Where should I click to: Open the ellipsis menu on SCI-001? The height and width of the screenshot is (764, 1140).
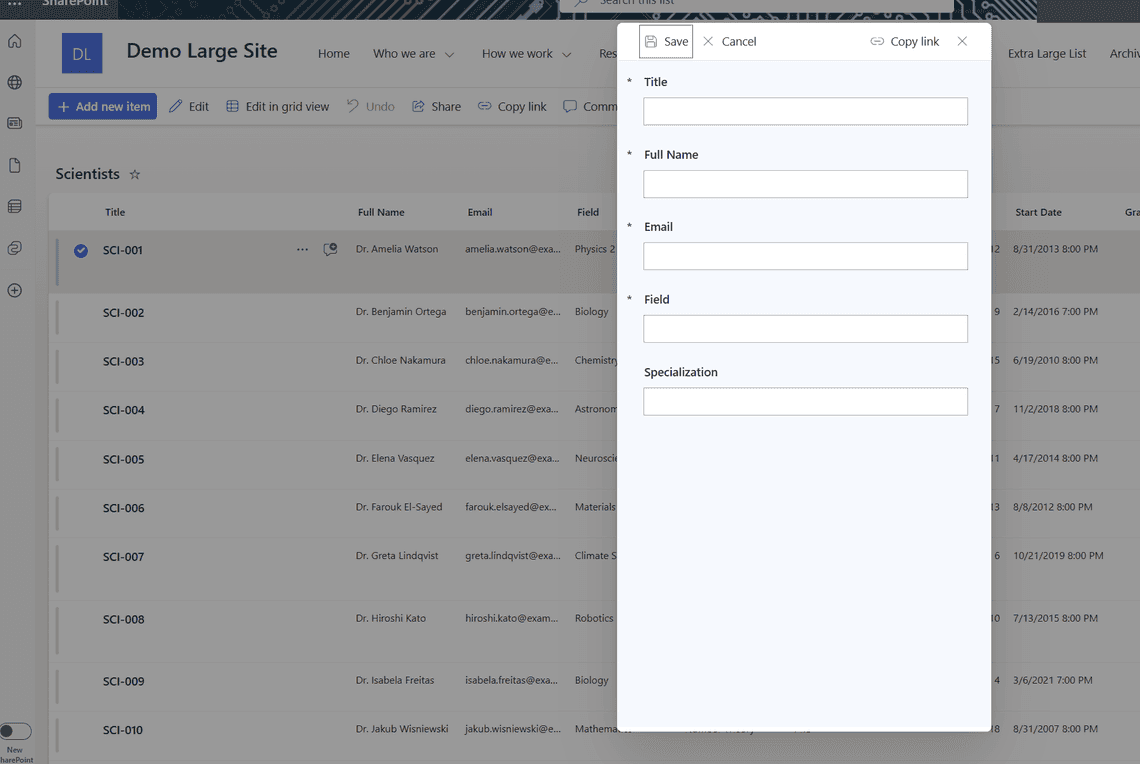click(302, 249)
